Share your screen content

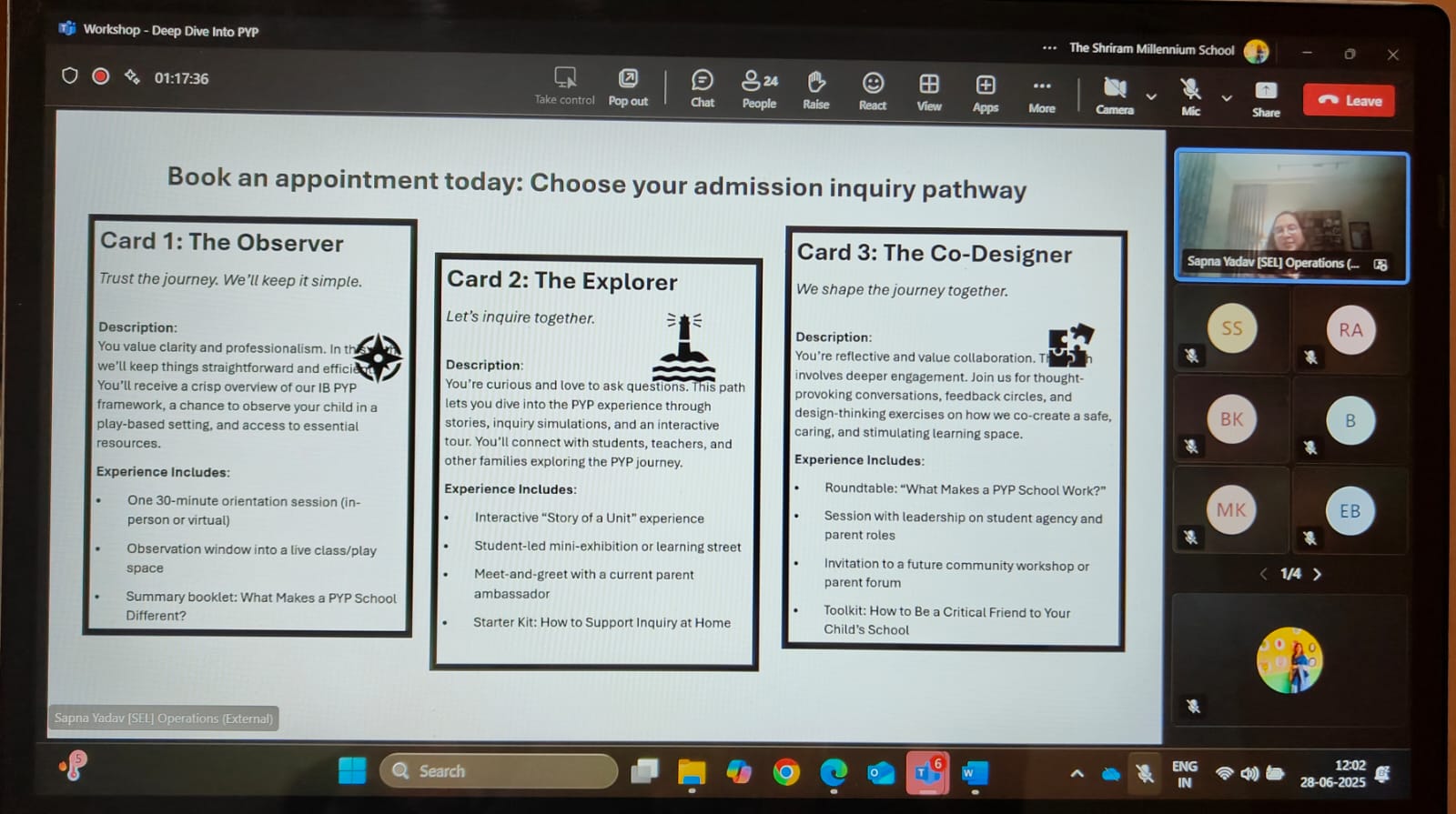[x=1266, y=98]
